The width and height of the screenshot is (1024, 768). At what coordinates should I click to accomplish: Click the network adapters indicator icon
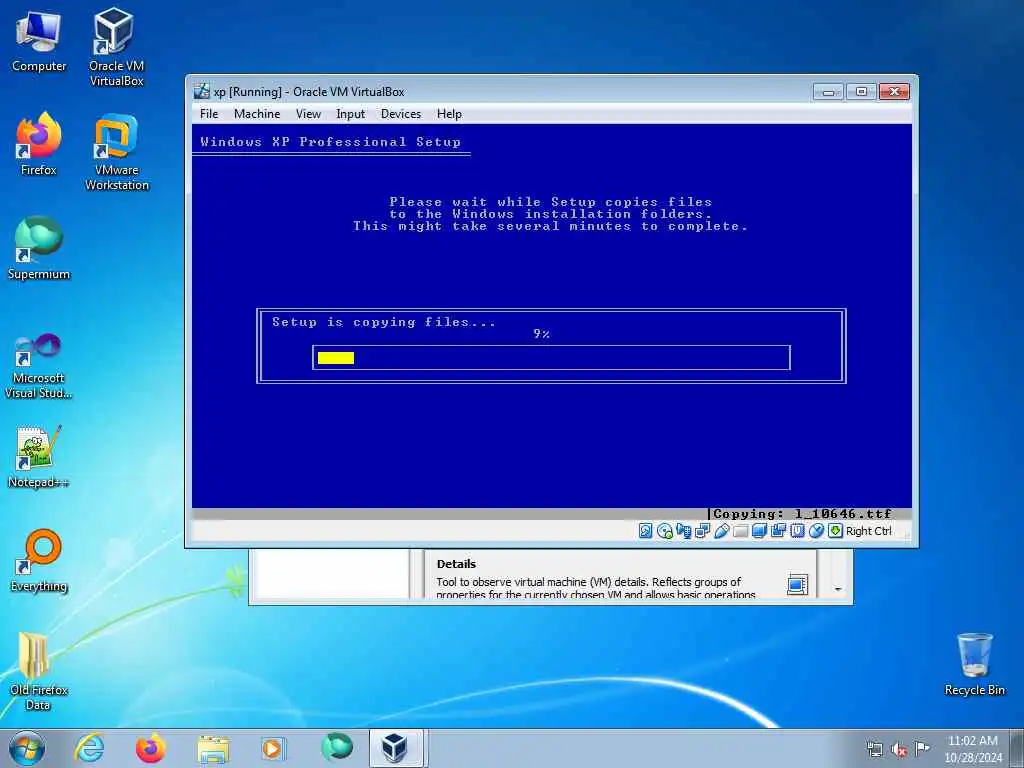pyautogui.click(x=703, y=531)
